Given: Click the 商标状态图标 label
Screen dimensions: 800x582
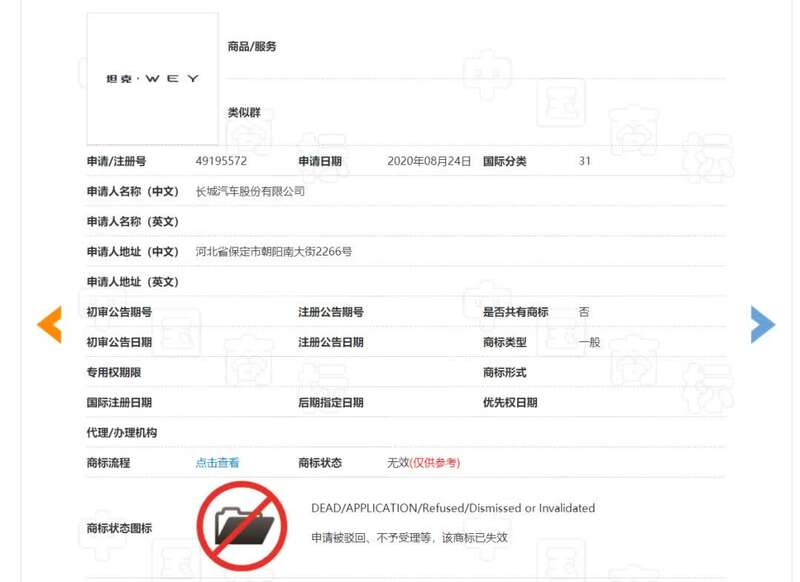Looking at the screenshot, I should pyautogui.click(x=119, y=528).
